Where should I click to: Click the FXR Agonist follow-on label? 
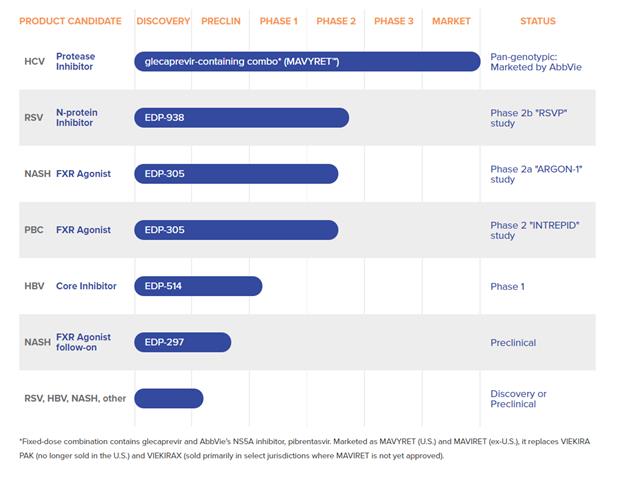(83, 342)
